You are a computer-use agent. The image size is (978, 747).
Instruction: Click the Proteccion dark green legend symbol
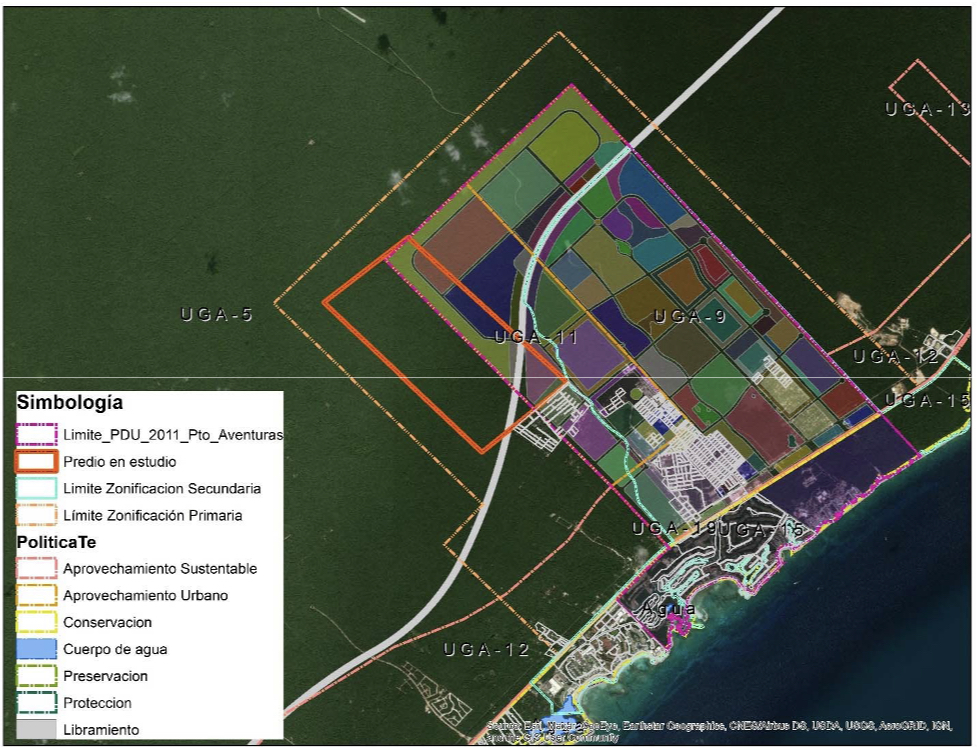pyautogui.click(x=36, y=703)
